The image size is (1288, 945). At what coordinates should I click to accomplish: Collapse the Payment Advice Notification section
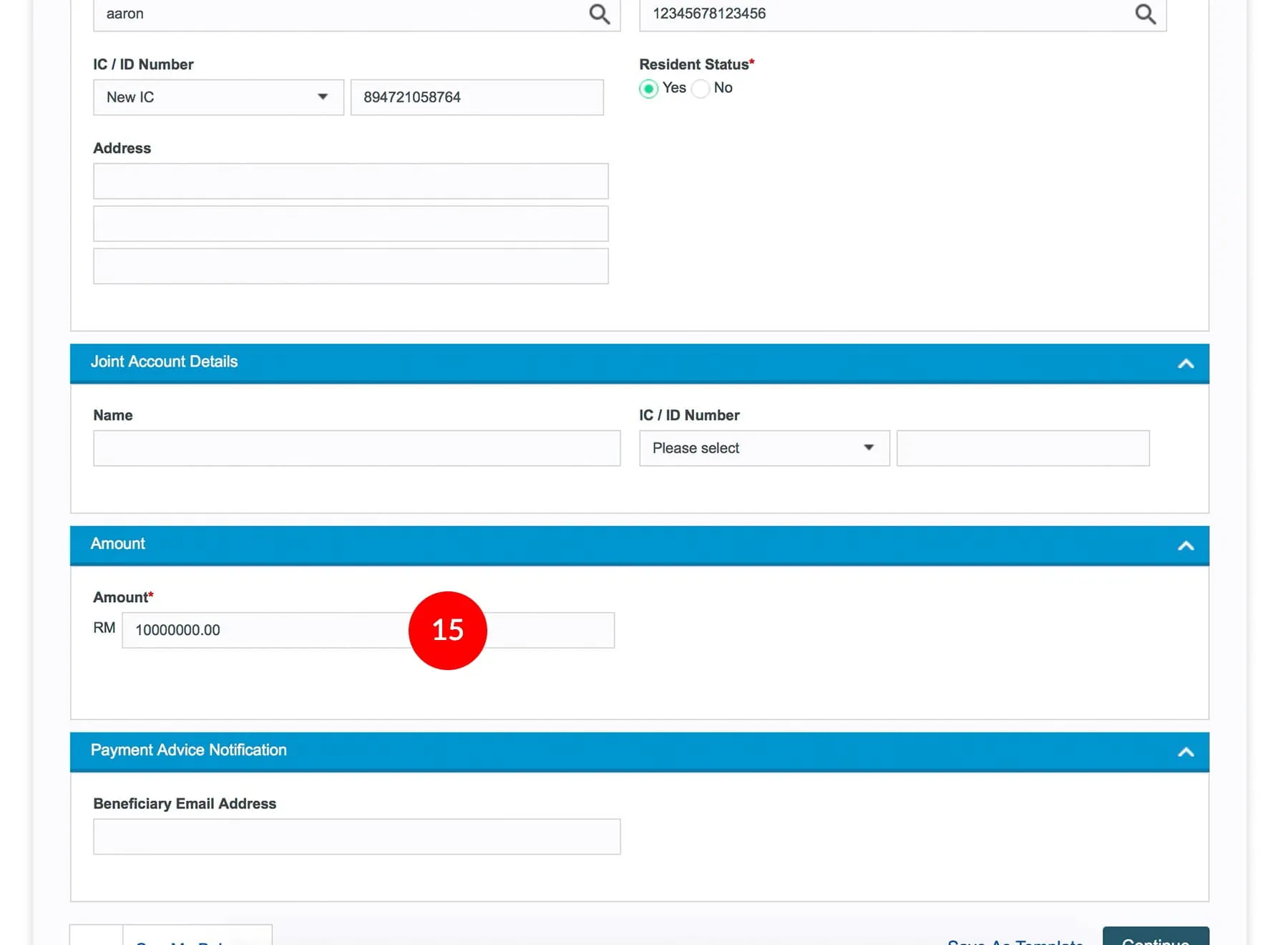coord(1185,752)
